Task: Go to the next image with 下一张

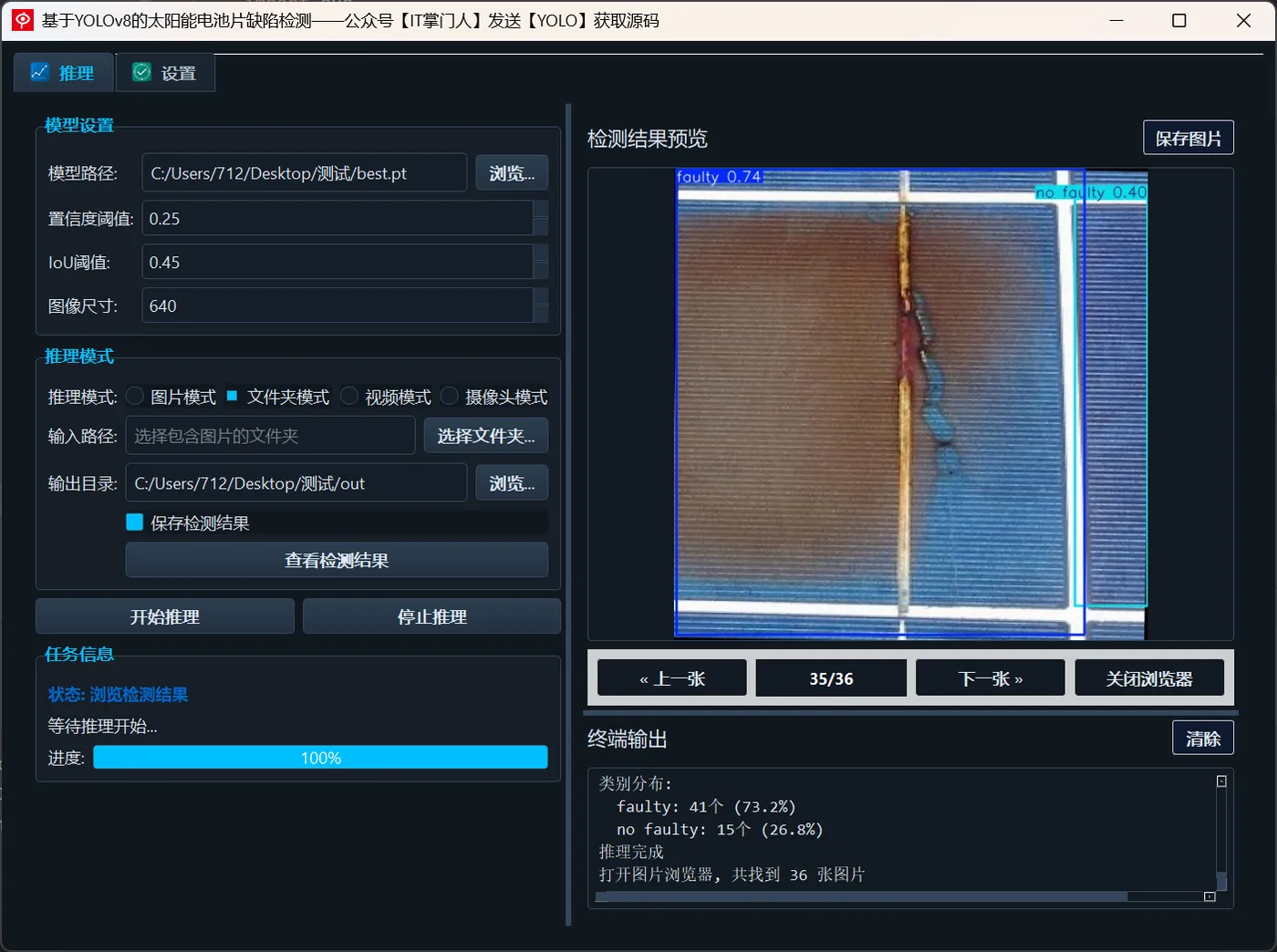Action: pos(989,677)
